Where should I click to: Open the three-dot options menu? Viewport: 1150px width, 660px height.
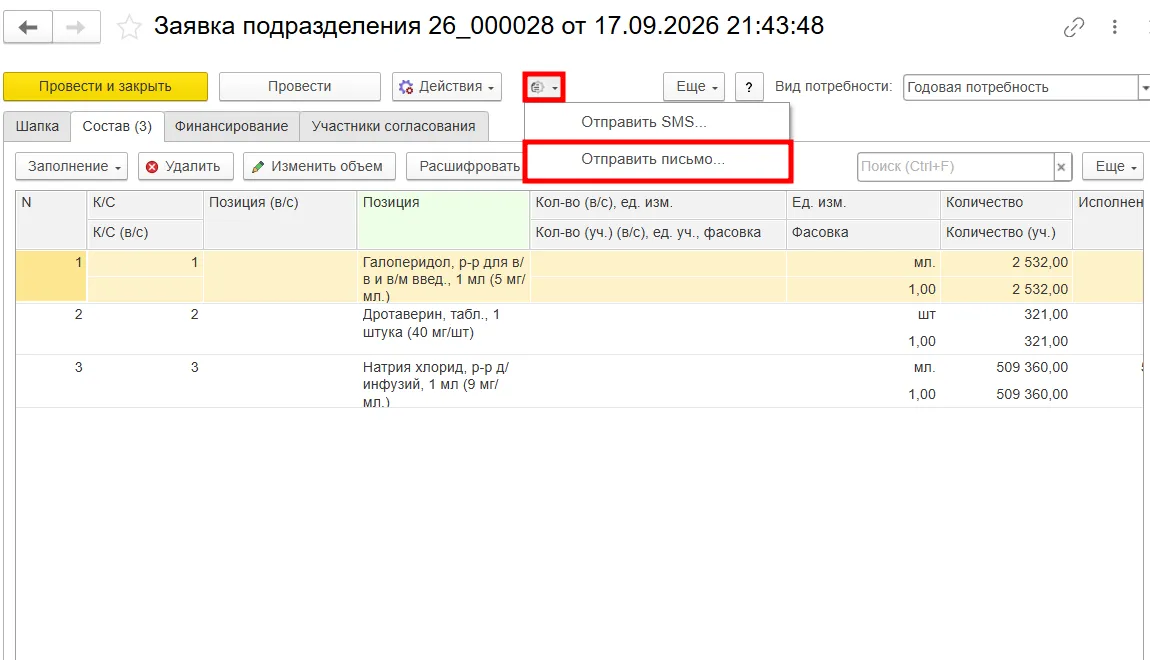(1115, 28)
